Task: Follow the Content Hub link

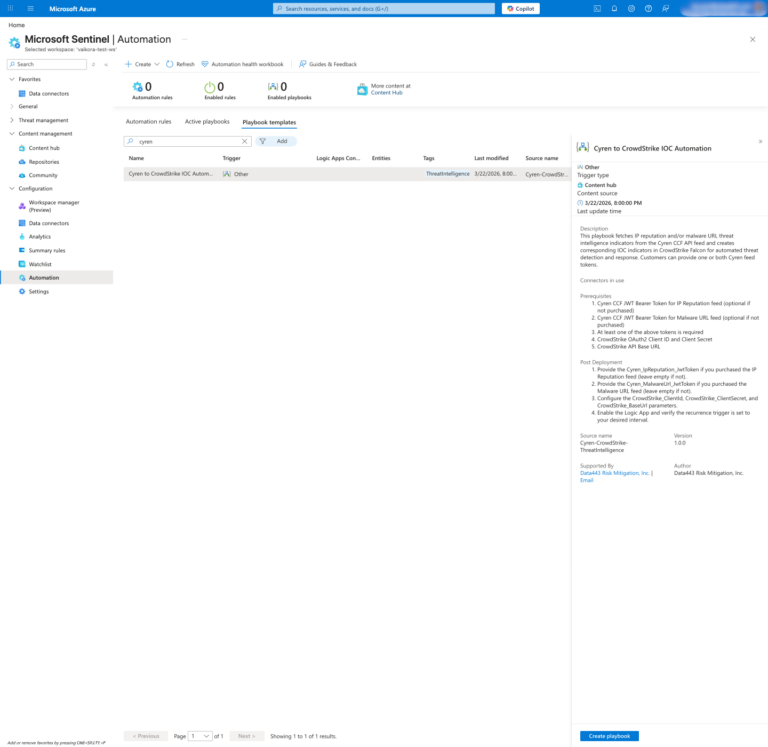Action: pos(386,93)
